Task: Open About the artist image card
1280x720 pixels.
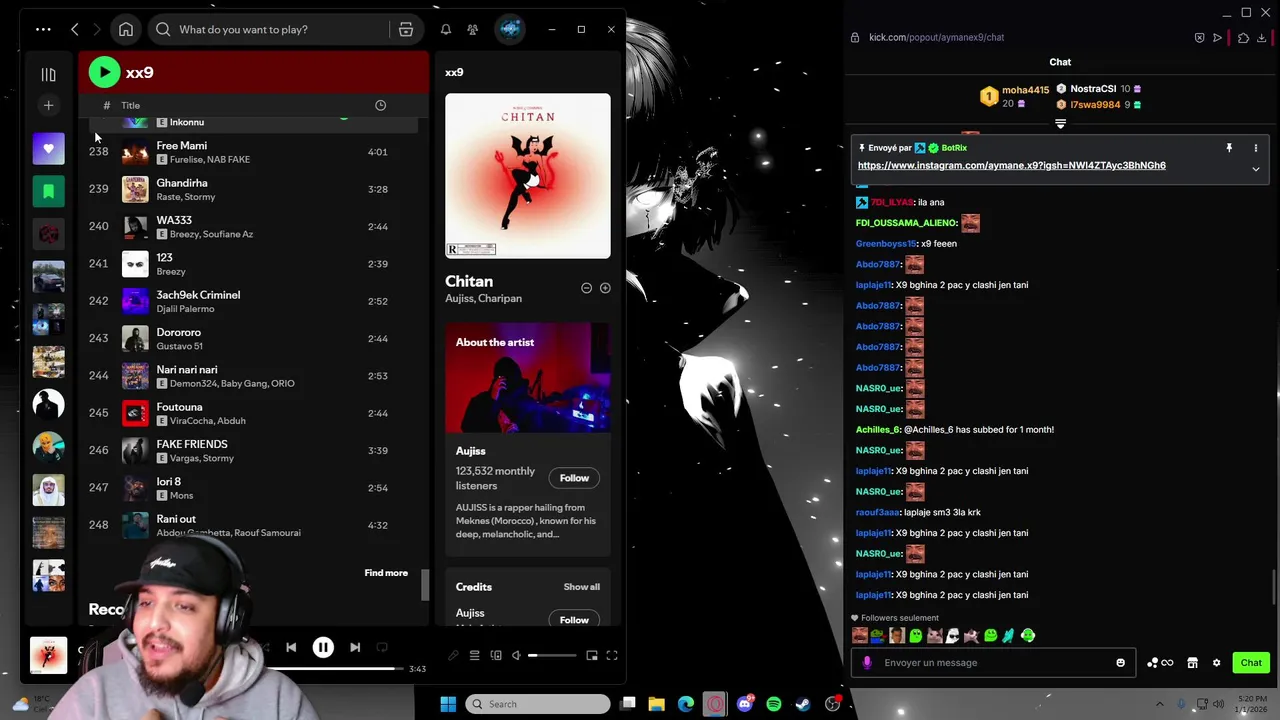Action: click(528, 377)
